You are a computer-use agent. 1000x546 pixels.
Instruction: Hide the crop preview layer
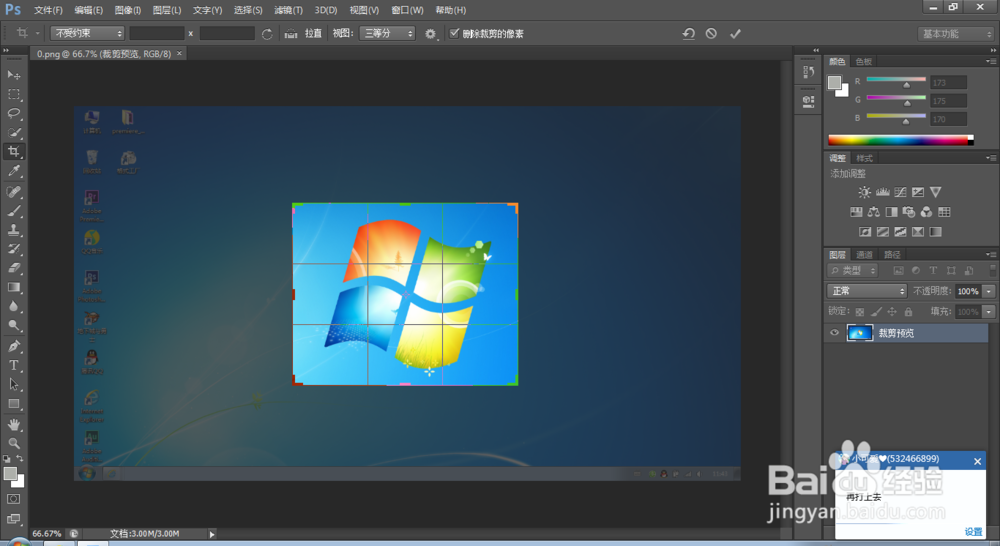point(834,333)
